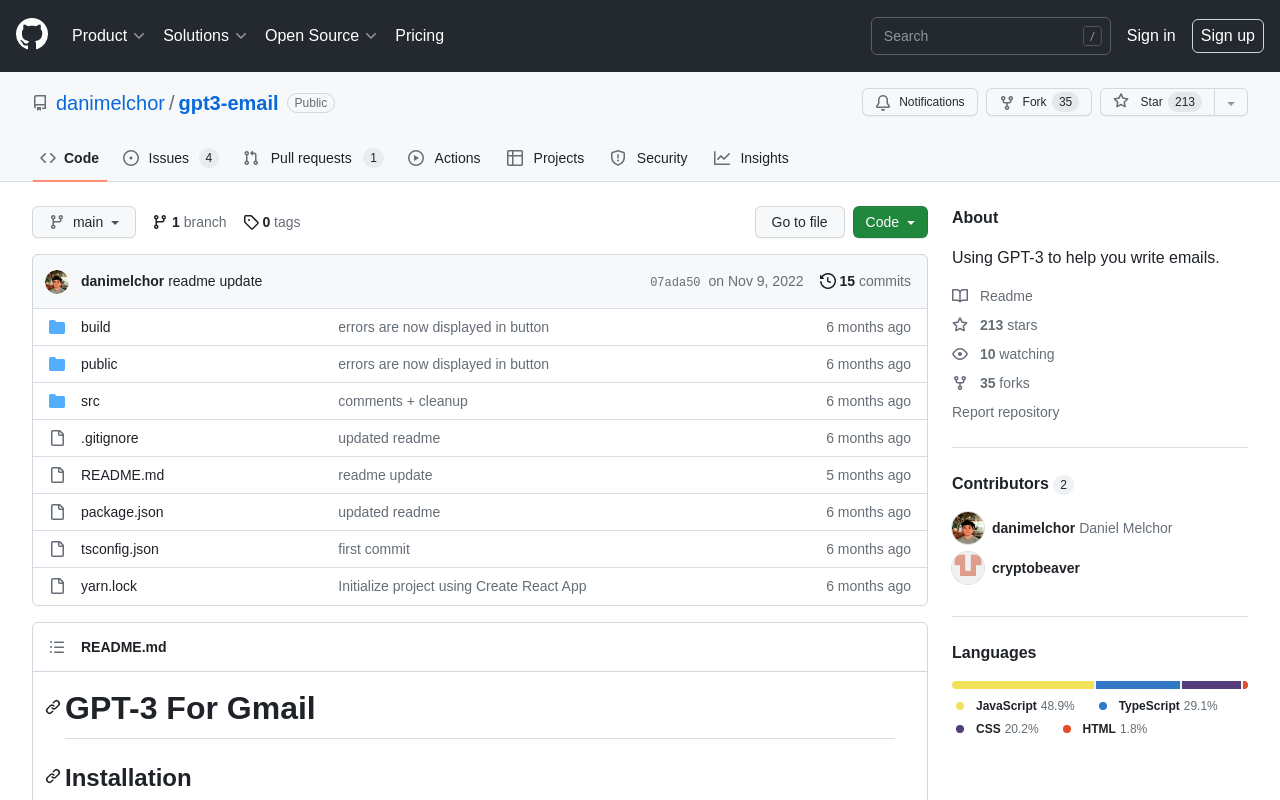Switch to the Pull requests tab

pyautogui.click(x=313, y=158)
